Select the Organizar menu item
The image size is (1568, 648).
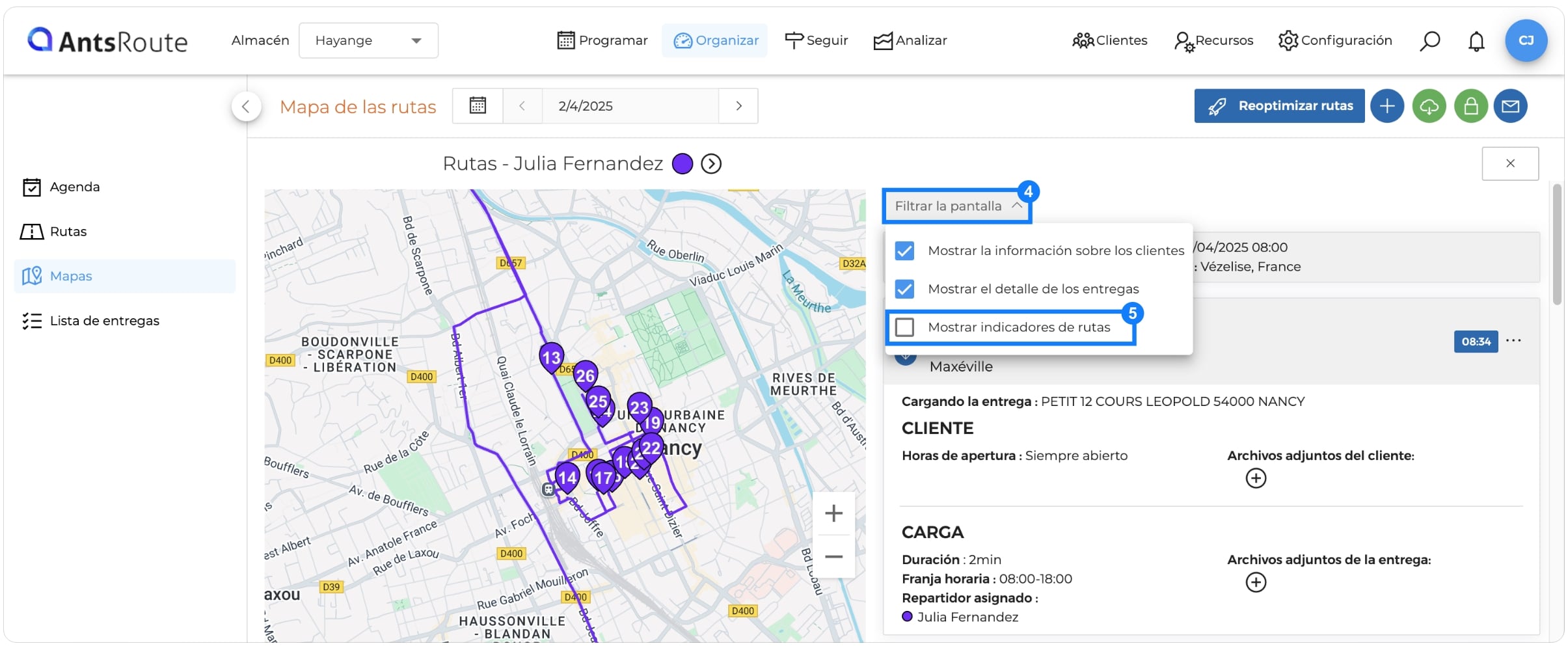715,40
